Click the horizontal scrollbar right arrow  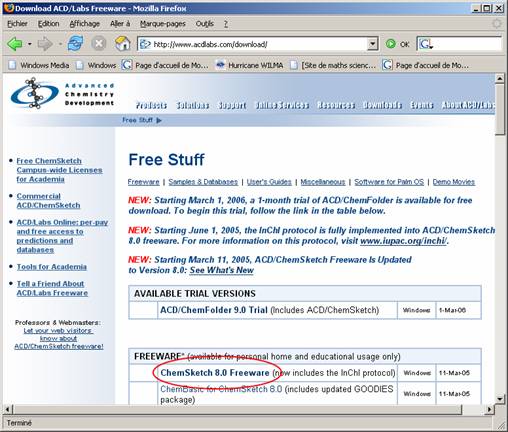point(489,409)
